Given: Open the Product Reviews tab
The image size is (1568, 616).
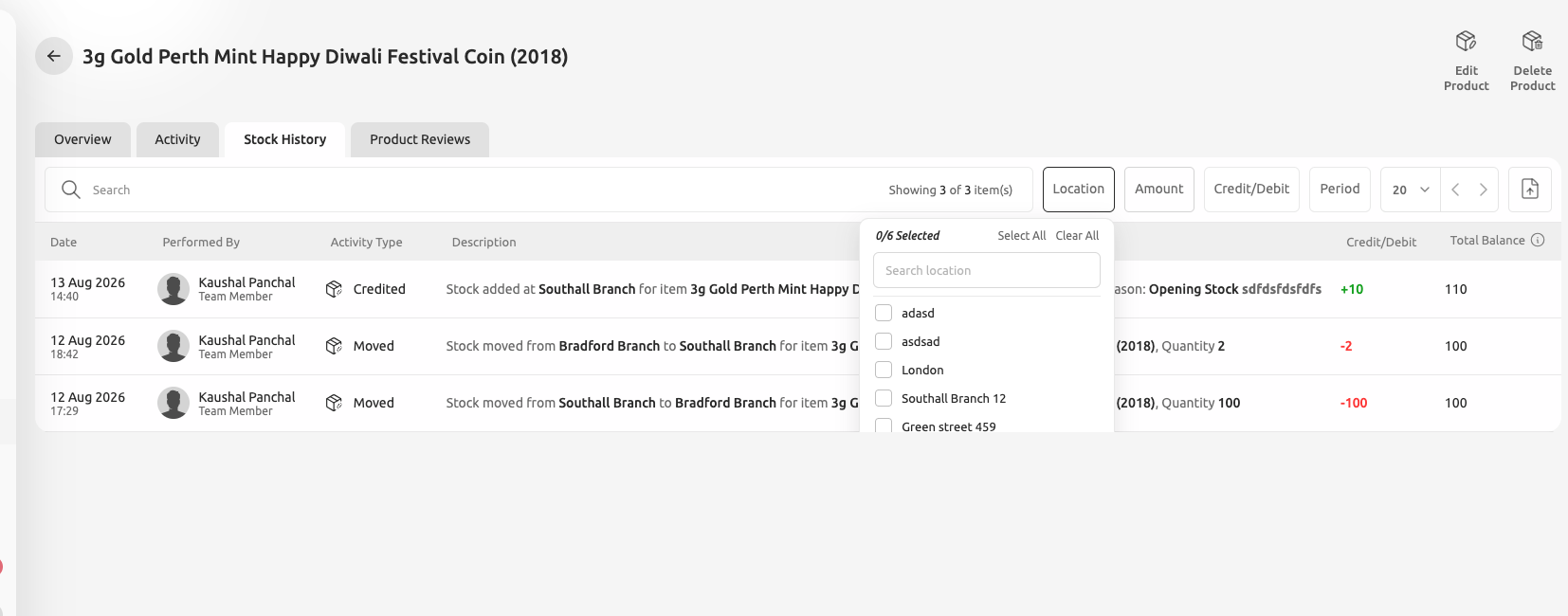Looking at the screenshot, I should point(420,139).
